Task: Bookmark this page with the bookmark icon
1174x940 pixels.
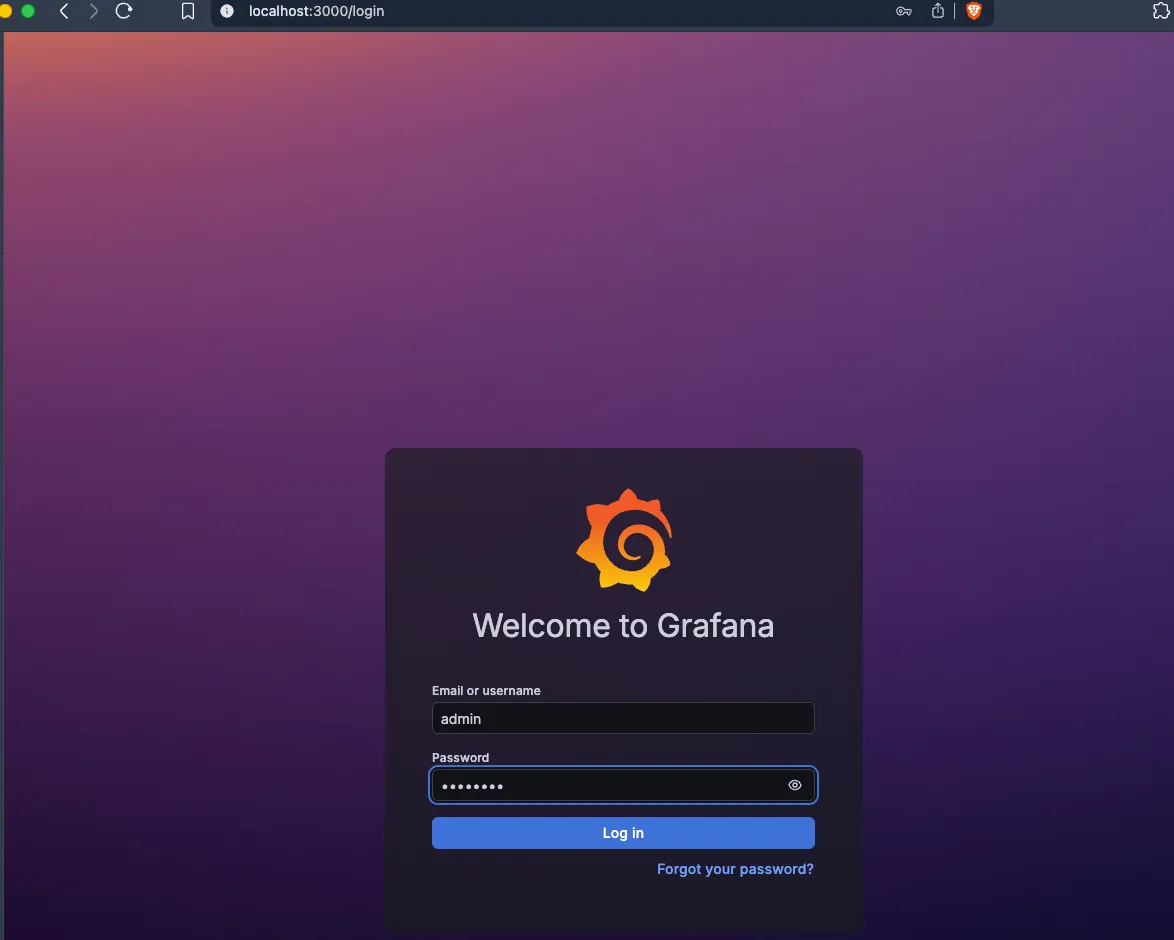Action: pyautogui.click(x=187, y=11)
